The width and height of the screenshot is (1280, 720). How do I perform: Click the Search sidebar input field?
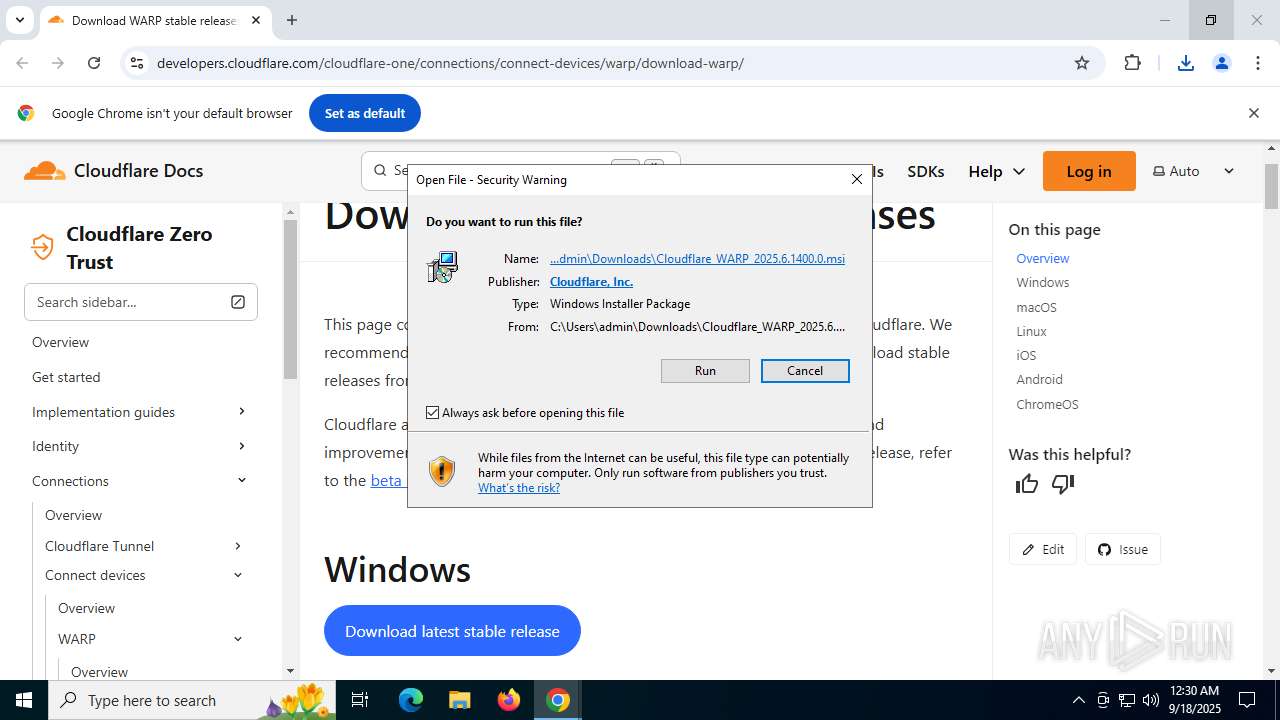coord(141,302)
